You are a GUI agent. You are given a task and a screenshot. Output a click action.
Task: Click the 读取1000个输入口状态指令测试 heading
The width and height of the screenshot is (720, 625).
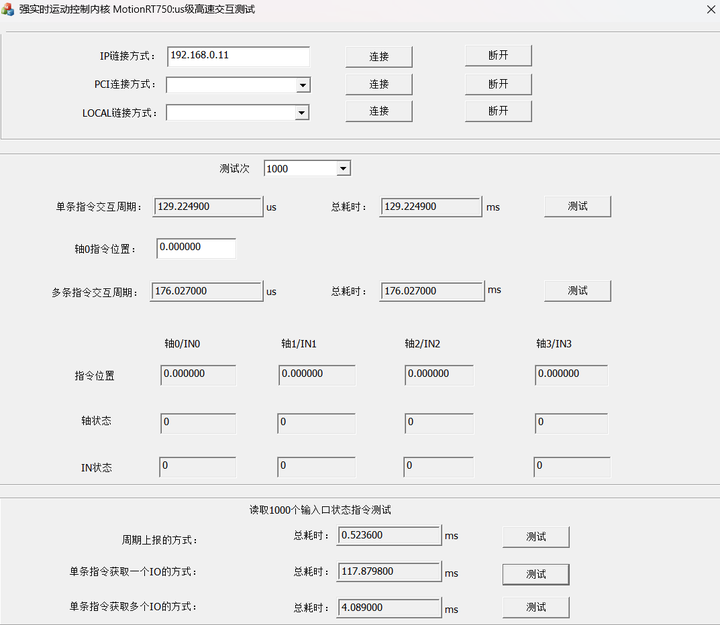coord(320,510)
